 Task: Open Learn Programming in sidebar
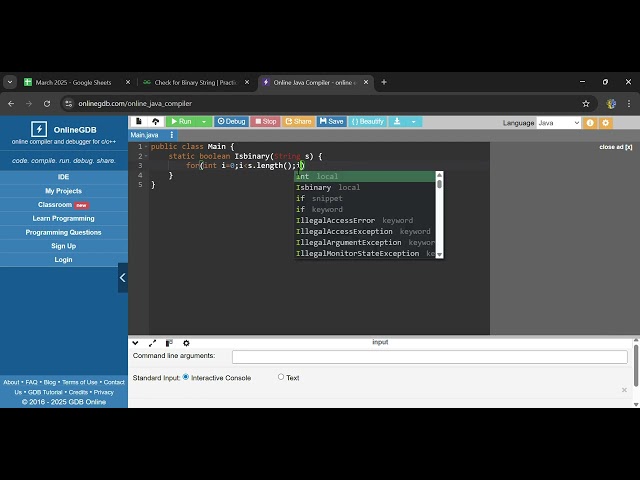[x=63, y=218]
